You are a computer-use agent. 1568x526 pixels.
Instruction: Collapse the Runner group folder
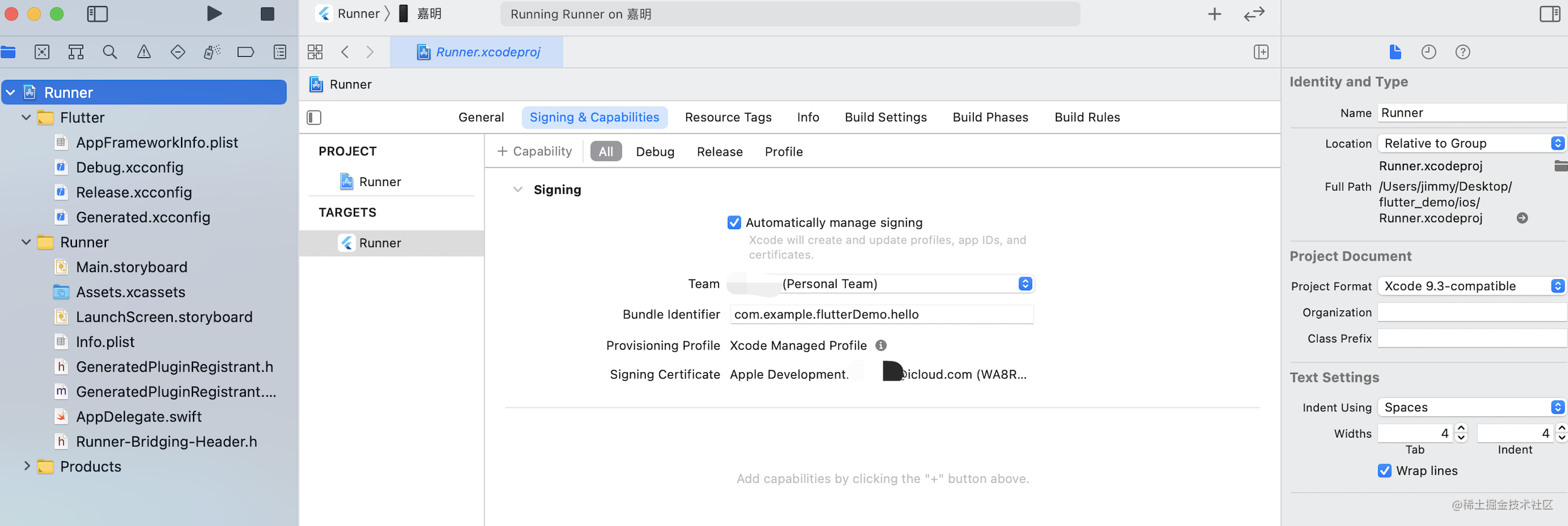pyautogui.click(x=26, y=242)
